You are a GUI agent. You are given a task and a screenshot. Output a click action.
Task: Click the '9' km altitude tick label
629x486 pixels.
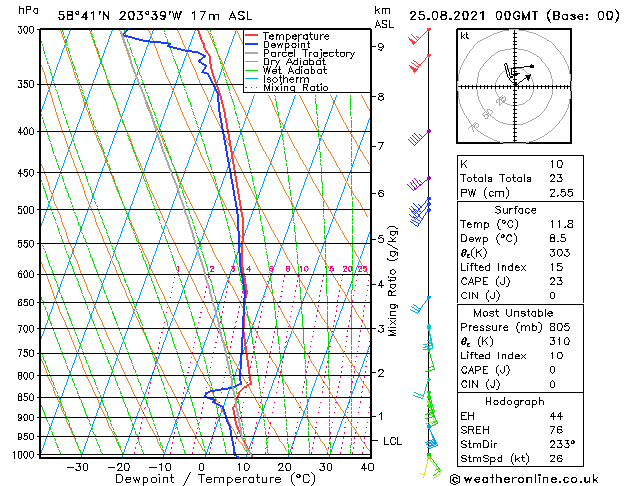(x=380, y=47)
